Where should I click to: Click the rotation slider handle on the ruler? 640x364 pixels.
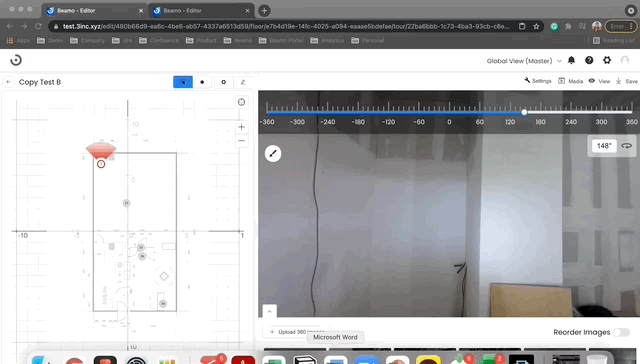click(524, 112)
